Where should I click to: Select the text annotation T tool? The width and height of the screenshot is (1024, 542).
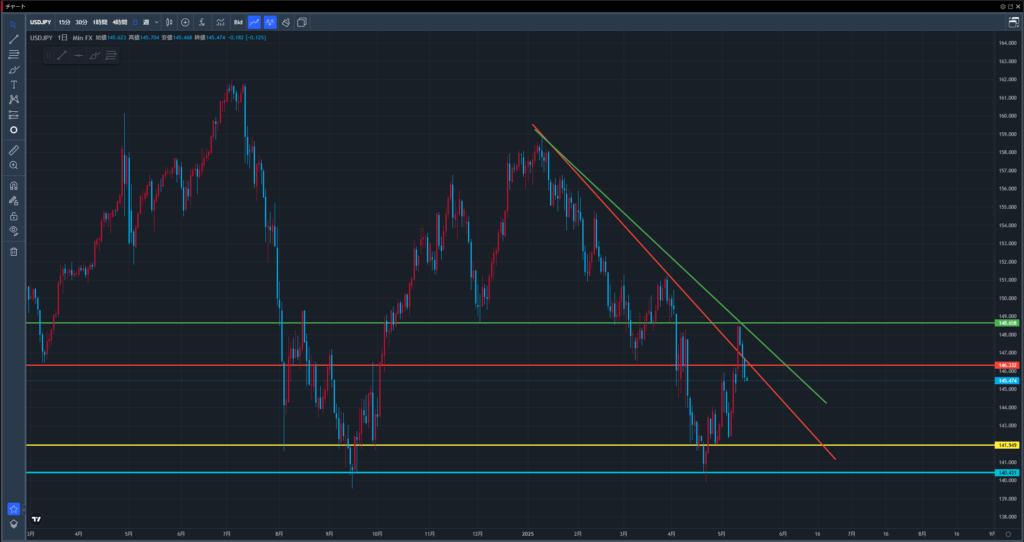pos(13,85)
